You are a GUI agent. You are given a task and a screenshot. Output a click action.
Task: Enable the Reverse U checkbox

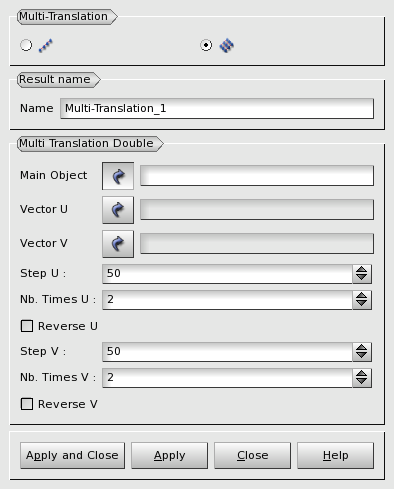pos(27,326)
